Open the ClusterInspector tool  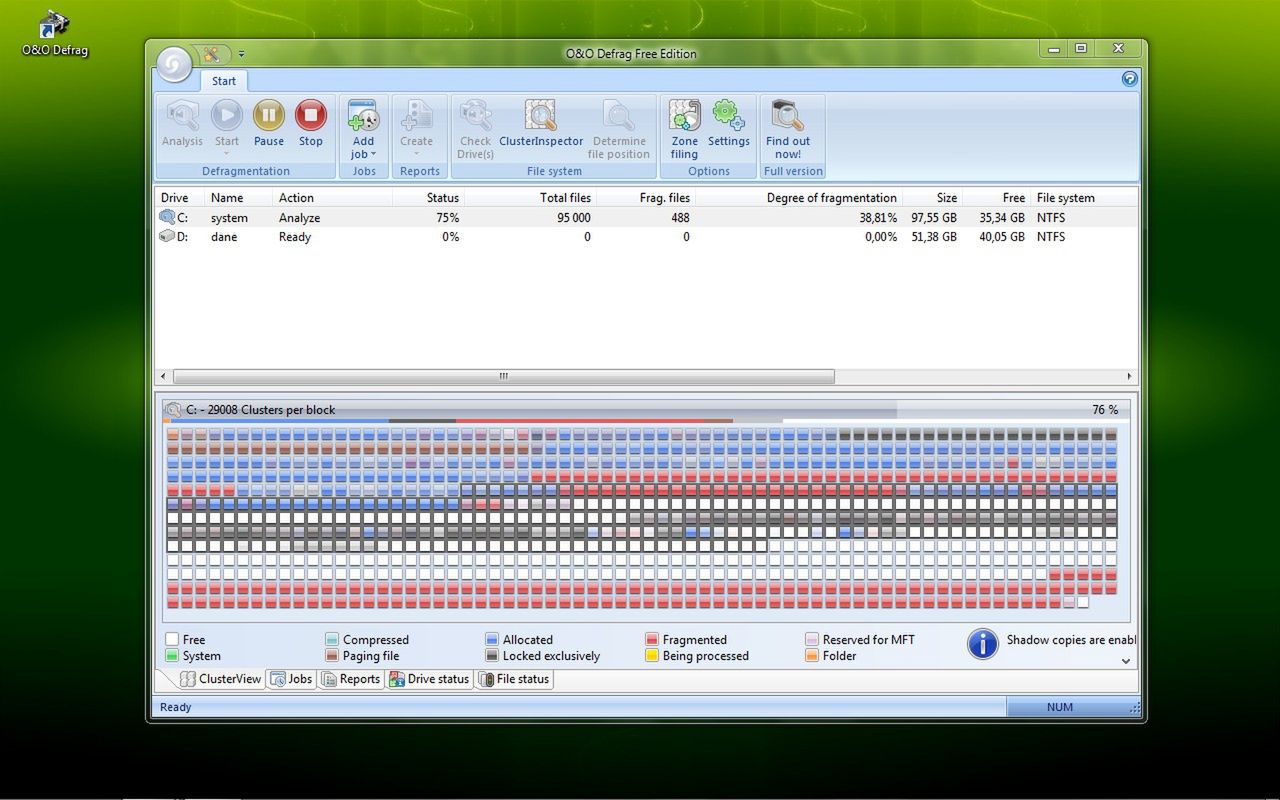pos(541,124)
